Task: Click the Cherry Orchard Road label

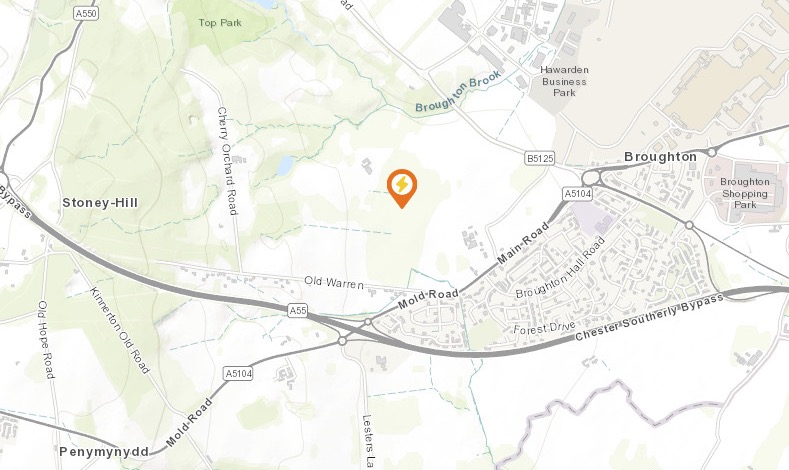Action: [x=227, y=161]
